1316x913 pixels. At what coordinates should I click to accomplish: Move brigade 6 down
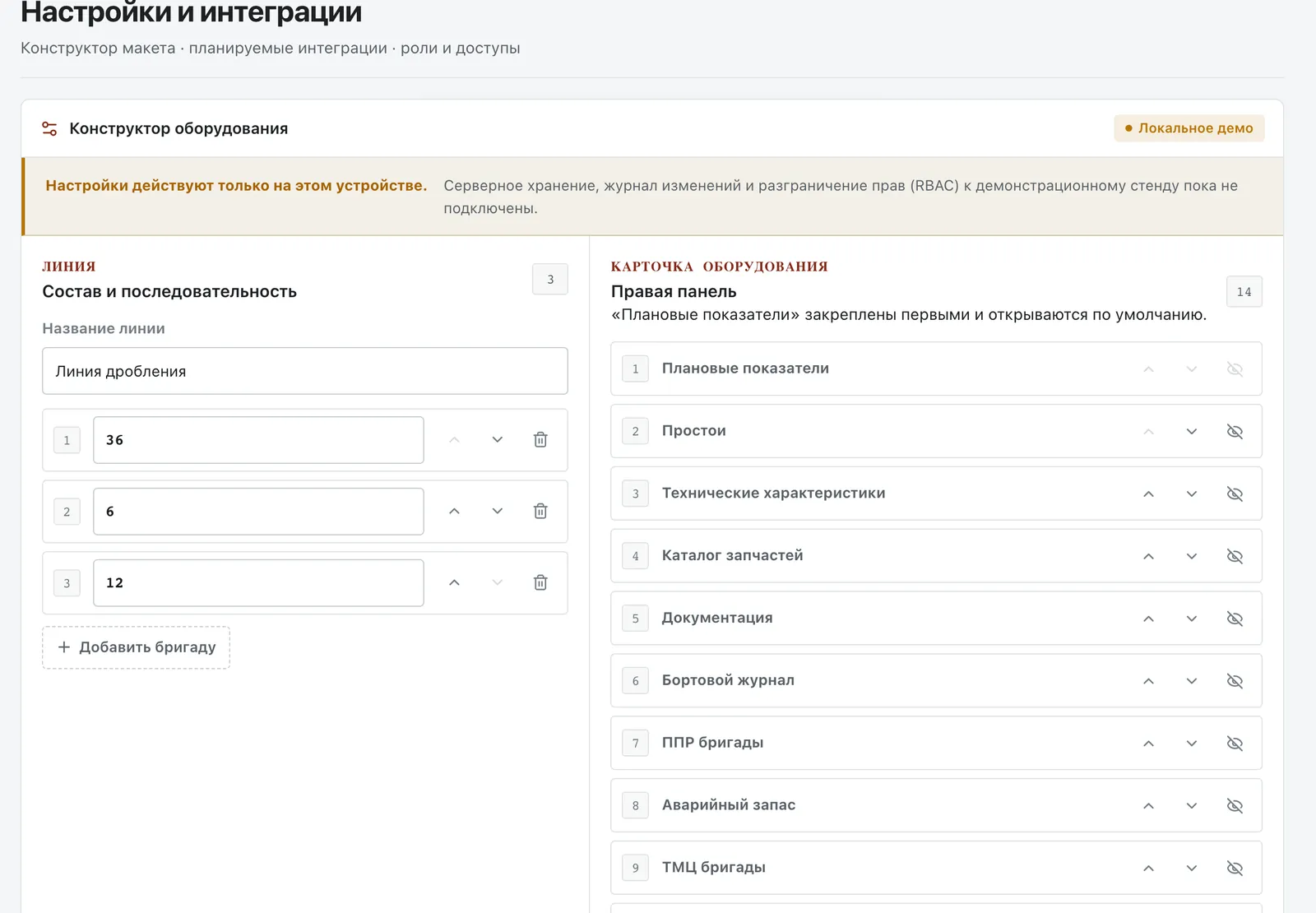click(x=498, y=512)
